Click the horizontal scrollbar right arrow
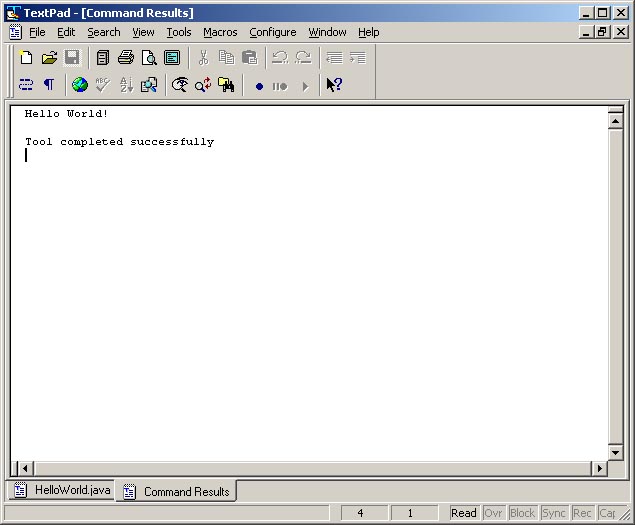This screenshot has width=635, height=525. pos(599,468)
